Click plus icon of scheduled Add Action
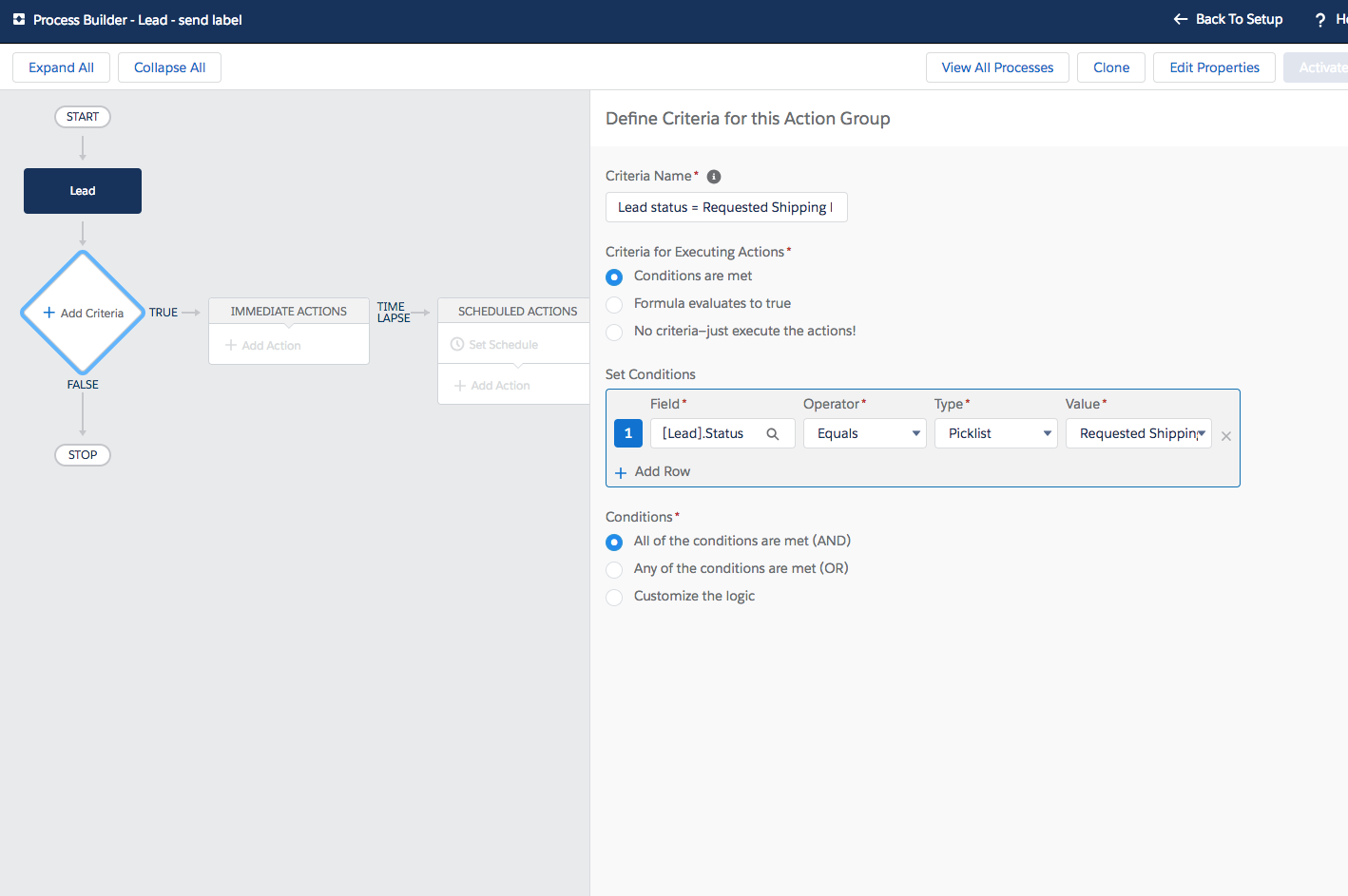 click(460, 385)
